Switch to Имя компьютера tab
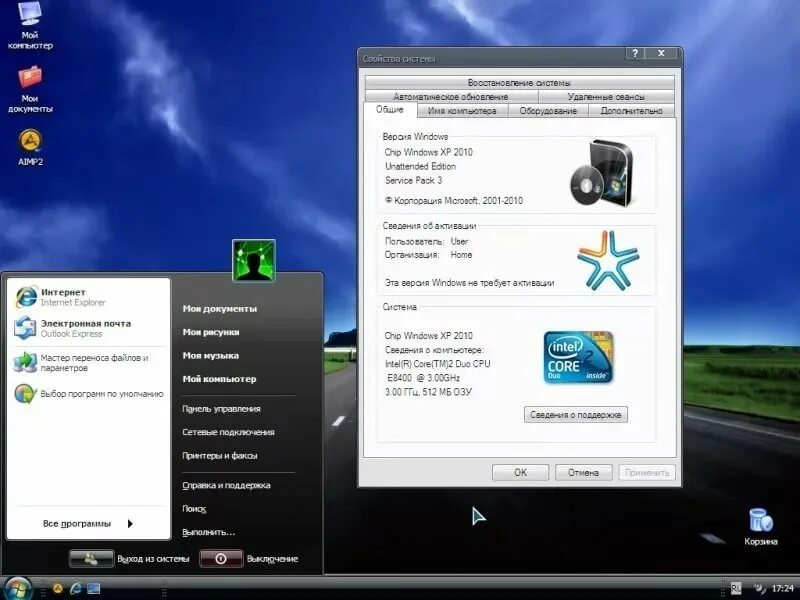The width and height of the screenshot is (800, 600). click(462, 111)
